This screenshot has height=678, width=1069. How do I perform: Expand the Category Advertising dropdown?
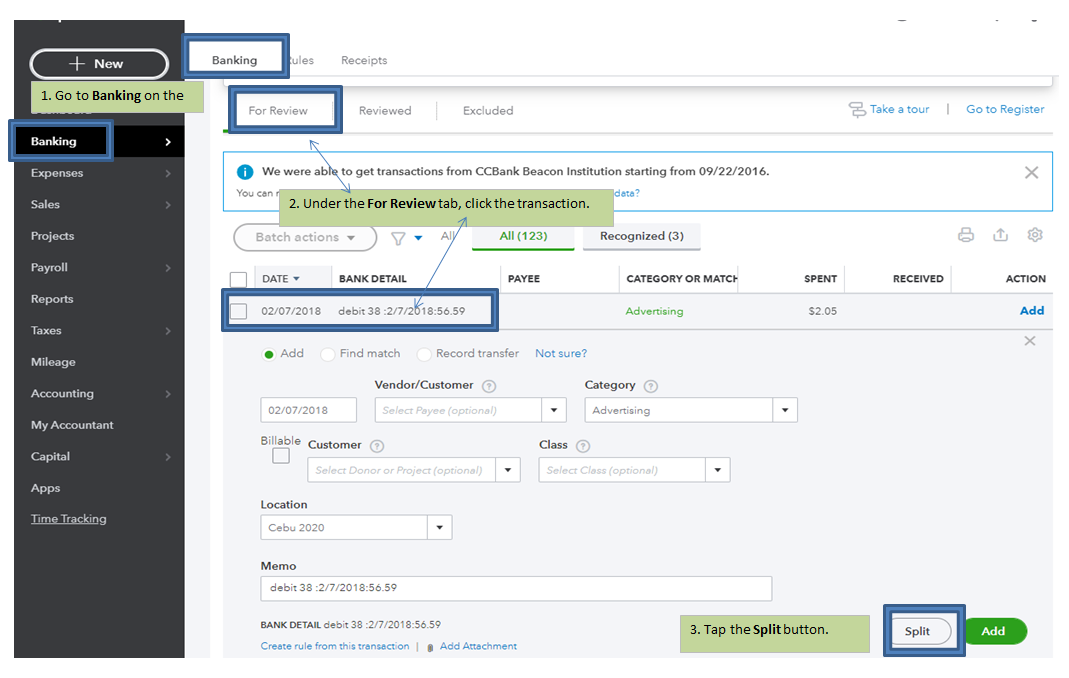(785, 410)
